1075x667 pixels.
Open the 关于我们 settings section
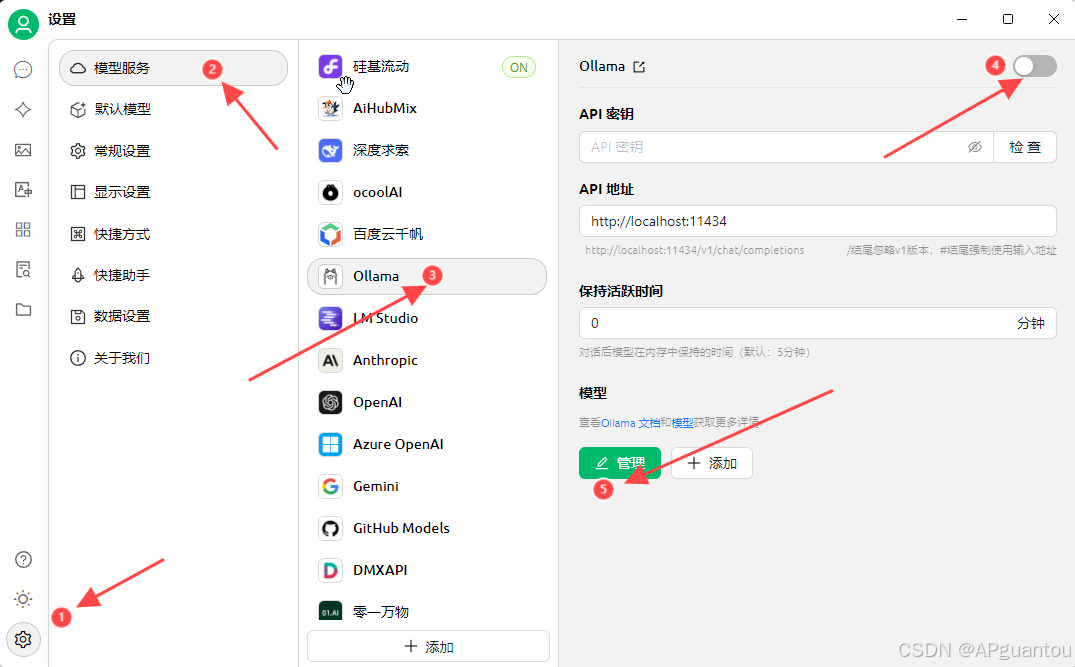point(173,358)
